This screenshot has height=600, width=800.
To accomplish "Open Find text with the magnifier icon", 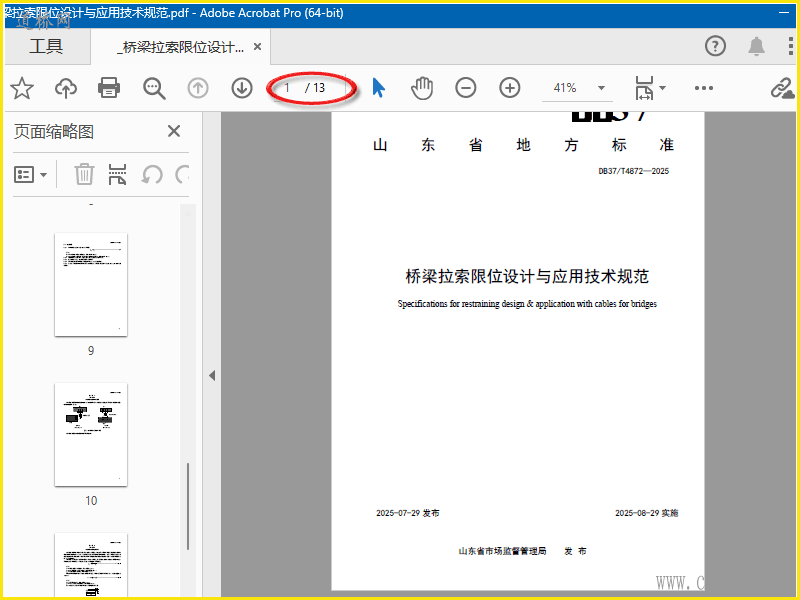I will [154, 88].
